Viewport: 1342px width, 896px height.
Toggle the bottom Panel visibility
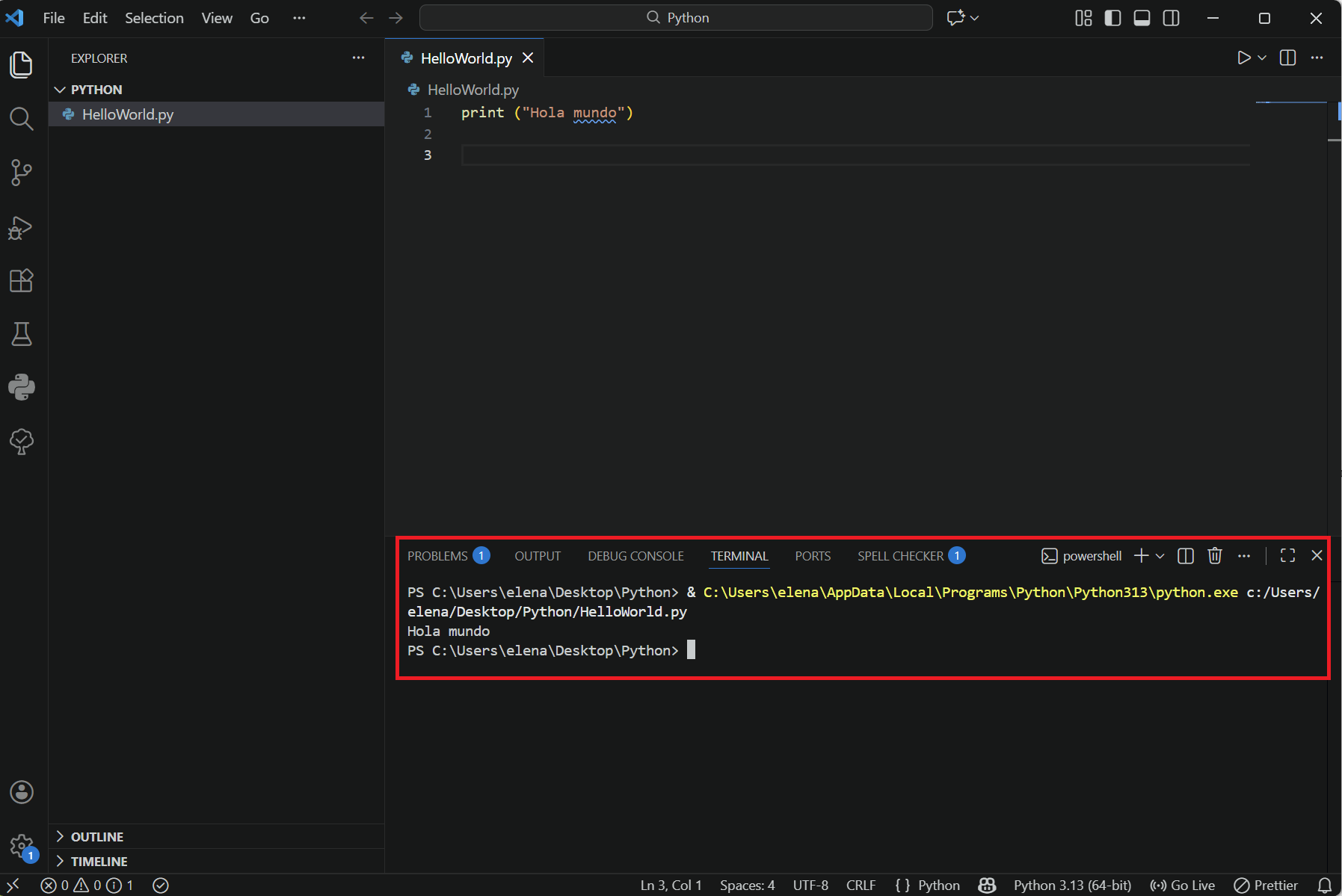(x=1142, y=18)
